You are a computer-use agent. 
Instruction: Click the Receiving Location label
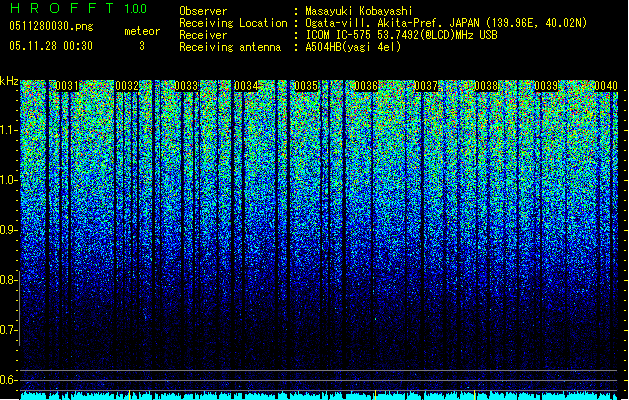[x=233, y=23]
